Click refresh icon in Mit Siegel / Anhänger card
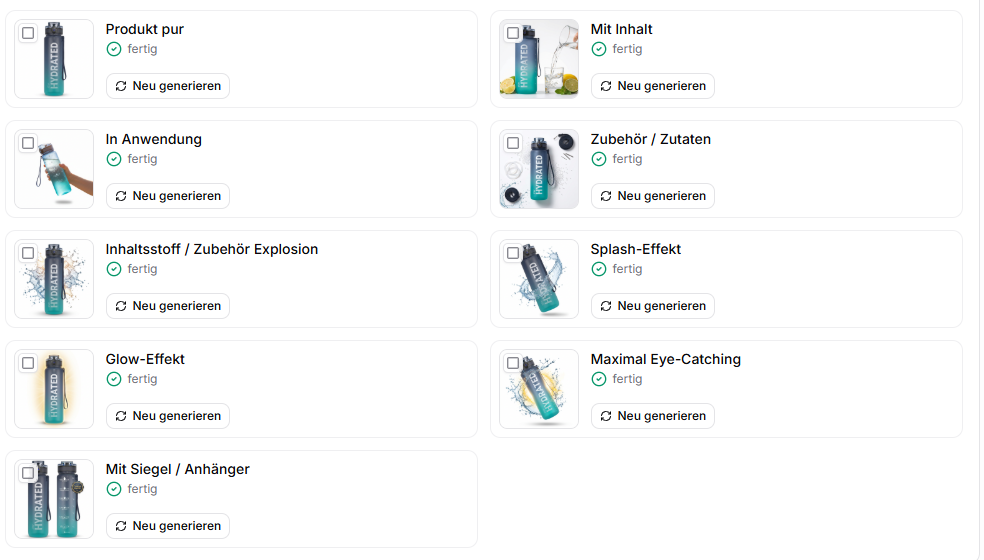This screenshot has width=984, height=560. point(121,526)
